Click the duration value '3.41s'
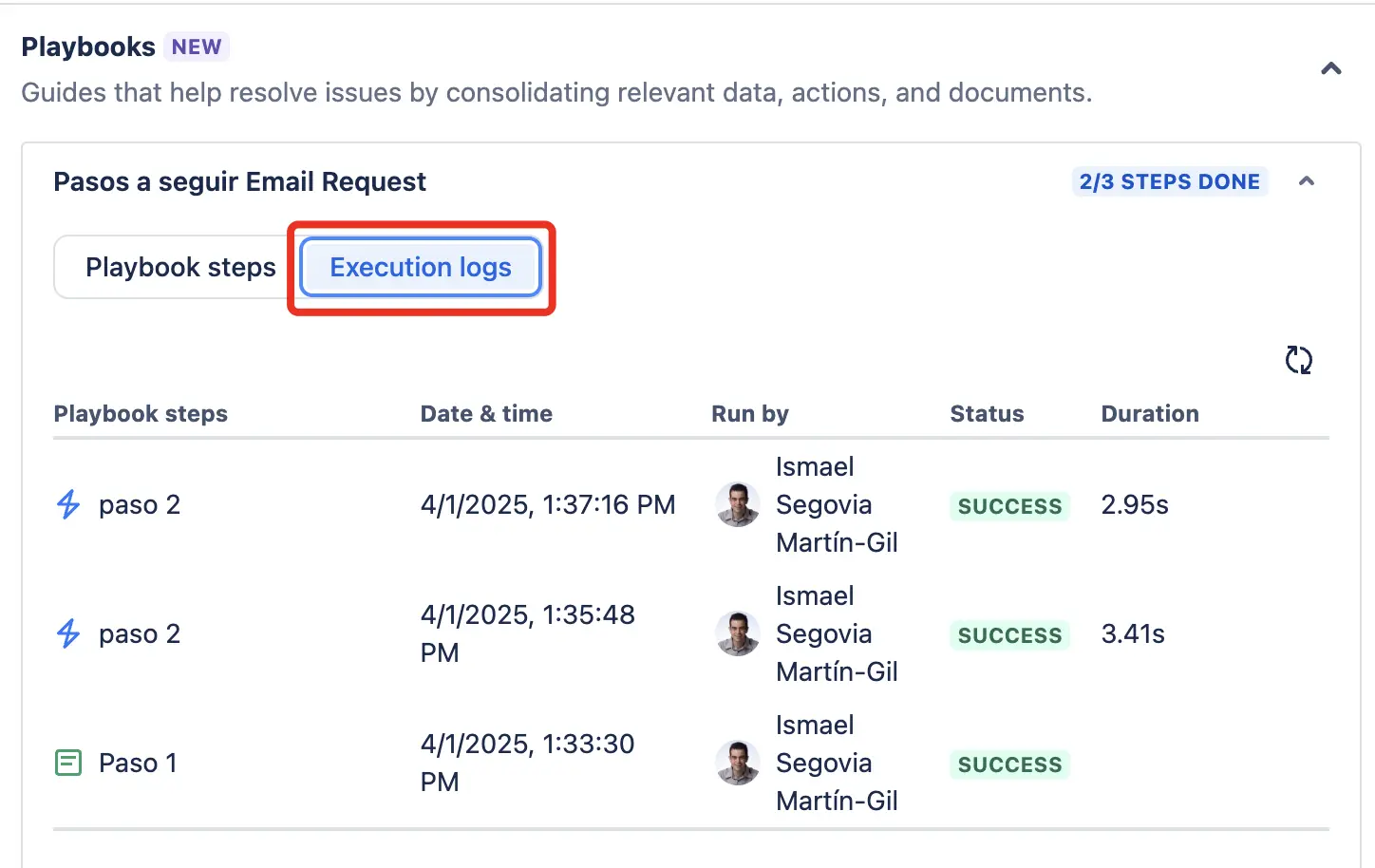Screen dimensions: 1375x868 pos(1133,633)
